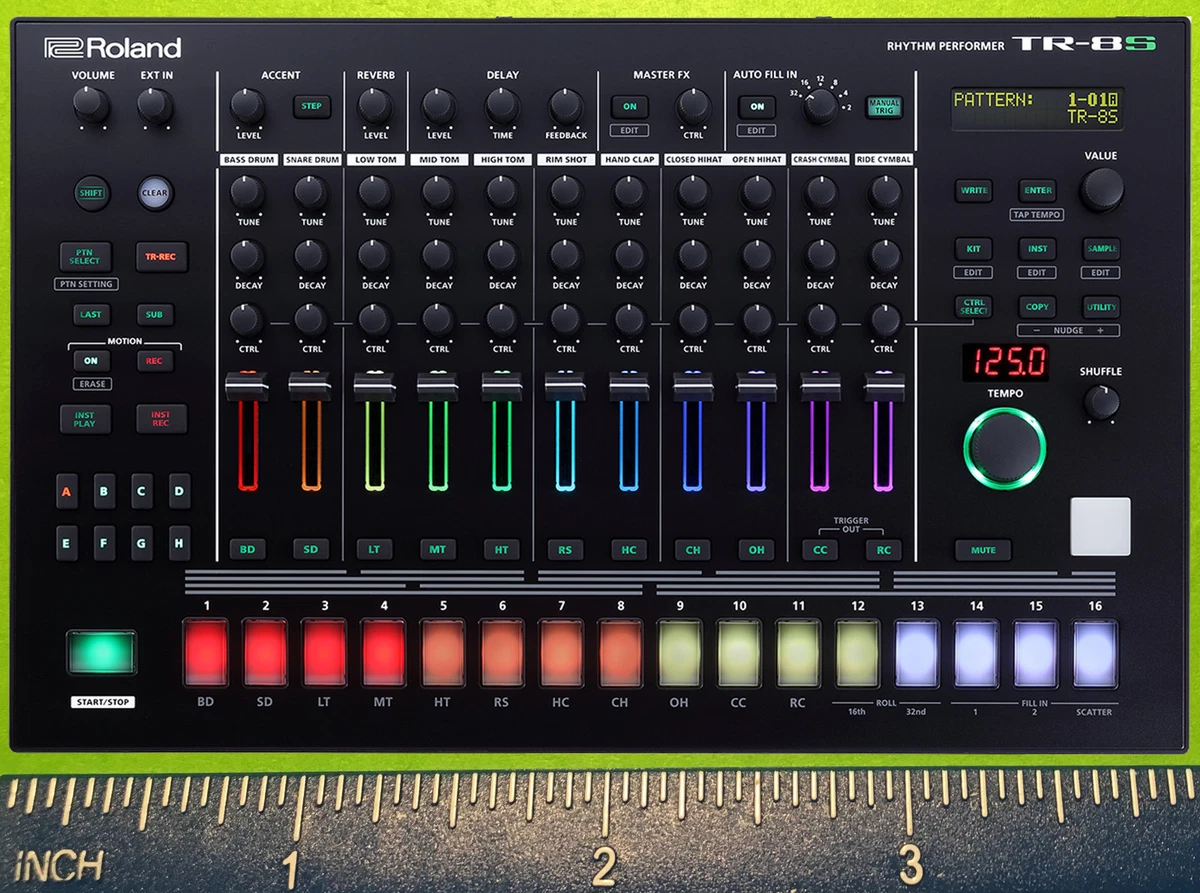Select the PTN SELECT button

tap(85, 257)
